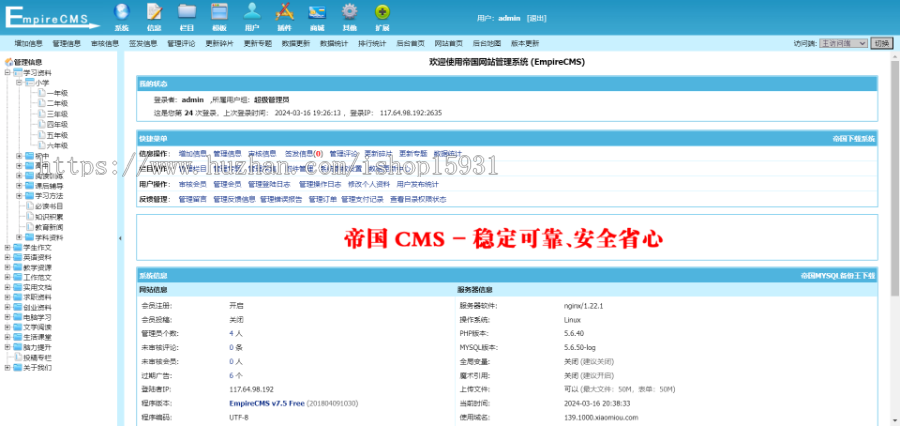Open the EmpireCMS v7.5 Free version link
The height and width of the screenshot is (426, 900).
pos(266,404)
